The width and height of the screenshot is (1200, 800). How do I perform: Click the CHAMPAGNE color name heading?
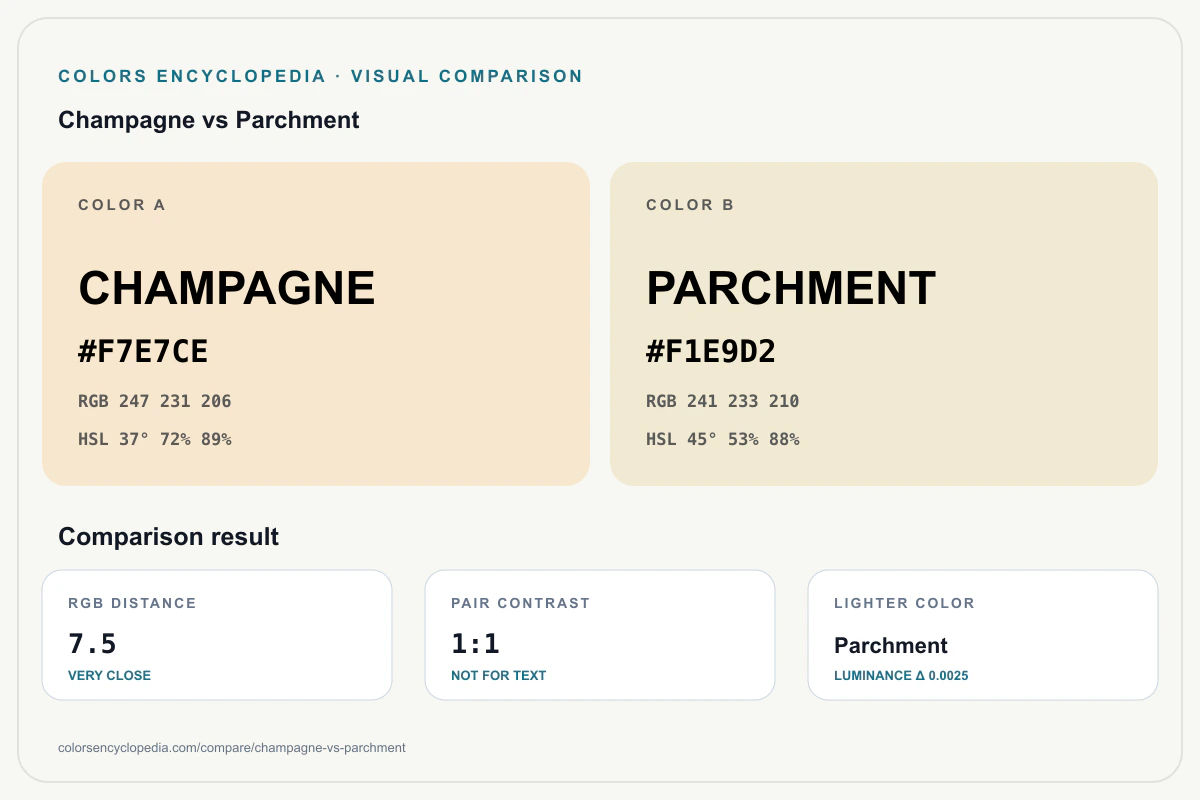pyautogui.click(x=227, y=289)
